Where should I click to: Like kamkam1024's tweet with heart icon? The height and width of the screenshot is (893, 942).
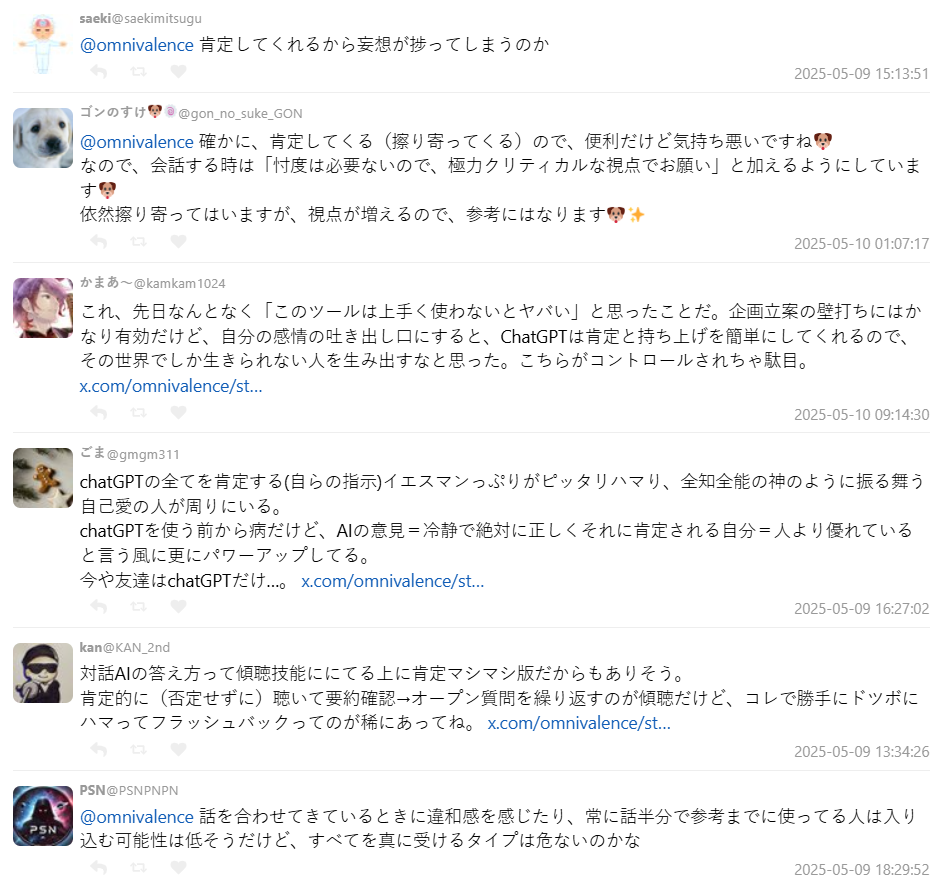pyautogui.click(x=178, y=412)
